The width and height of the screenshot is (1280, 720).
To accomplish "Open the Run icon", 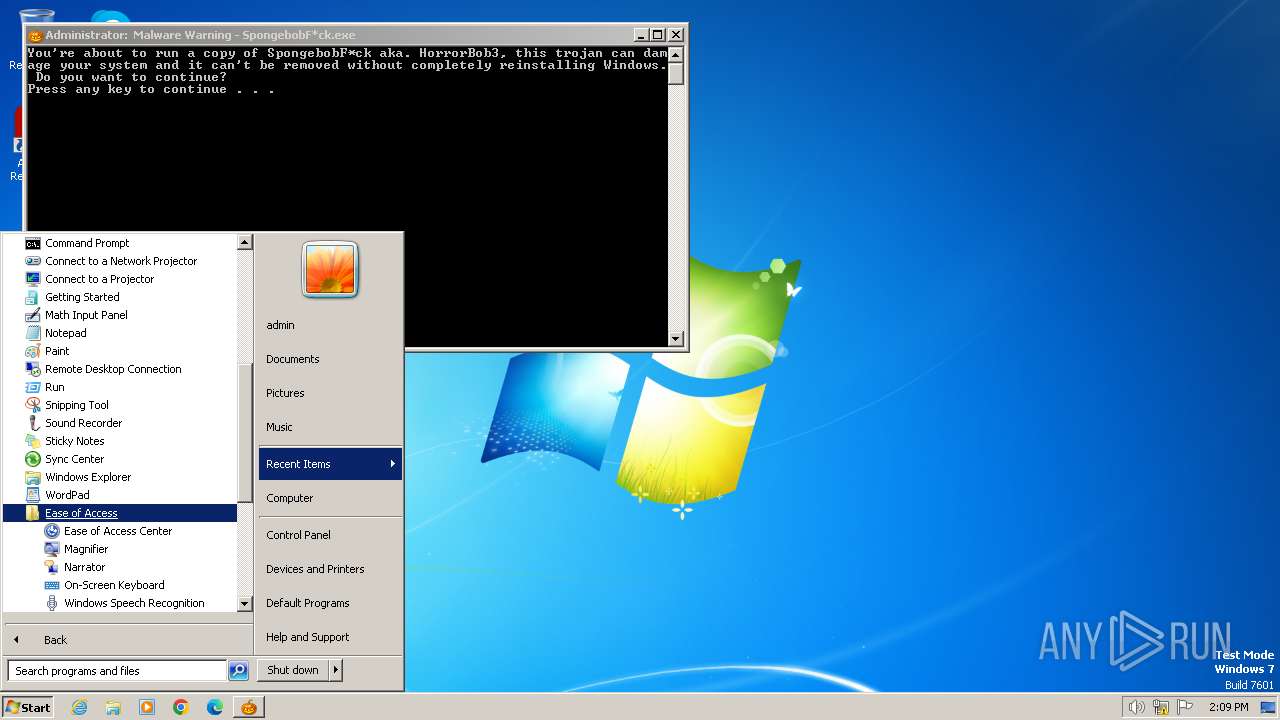I will (x=33, y=387).
